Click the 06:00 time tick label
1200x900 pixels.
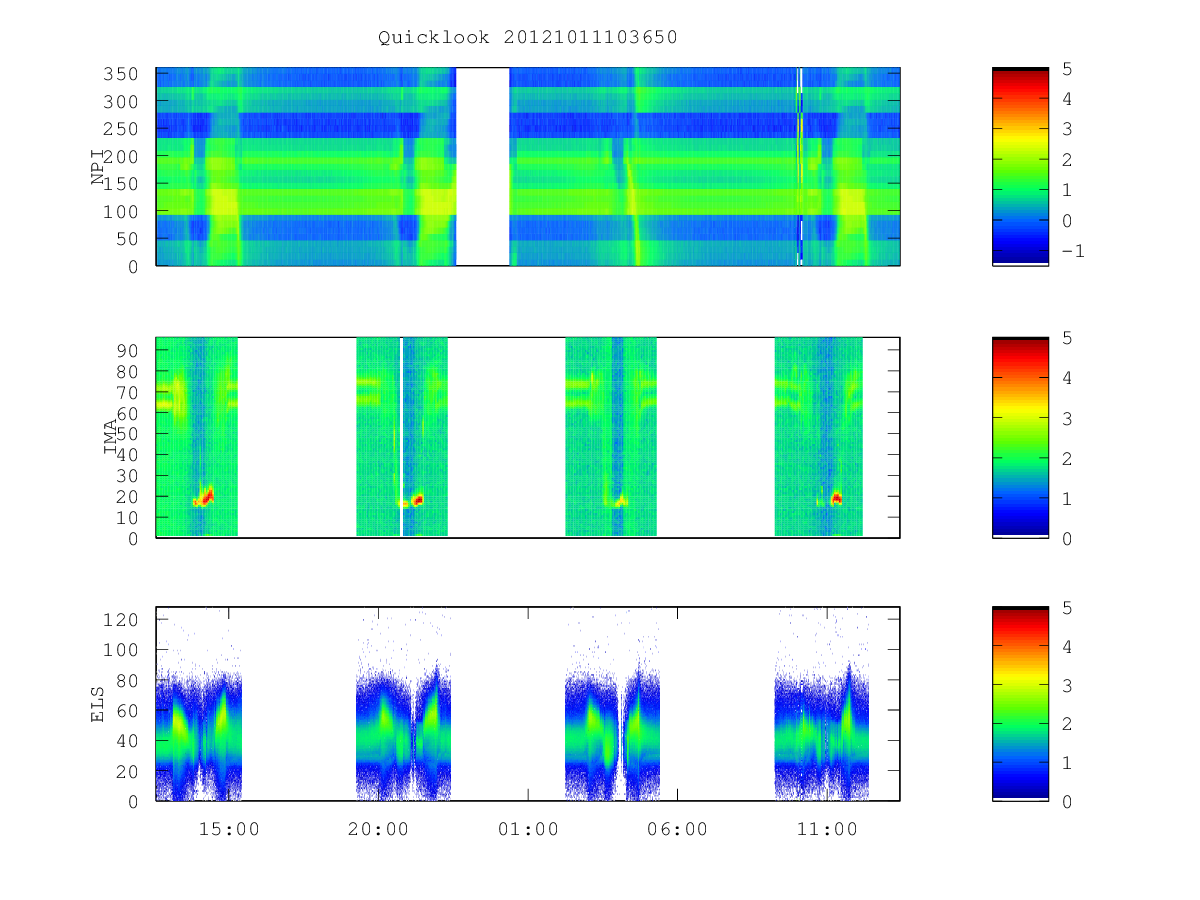click(677, 829)
